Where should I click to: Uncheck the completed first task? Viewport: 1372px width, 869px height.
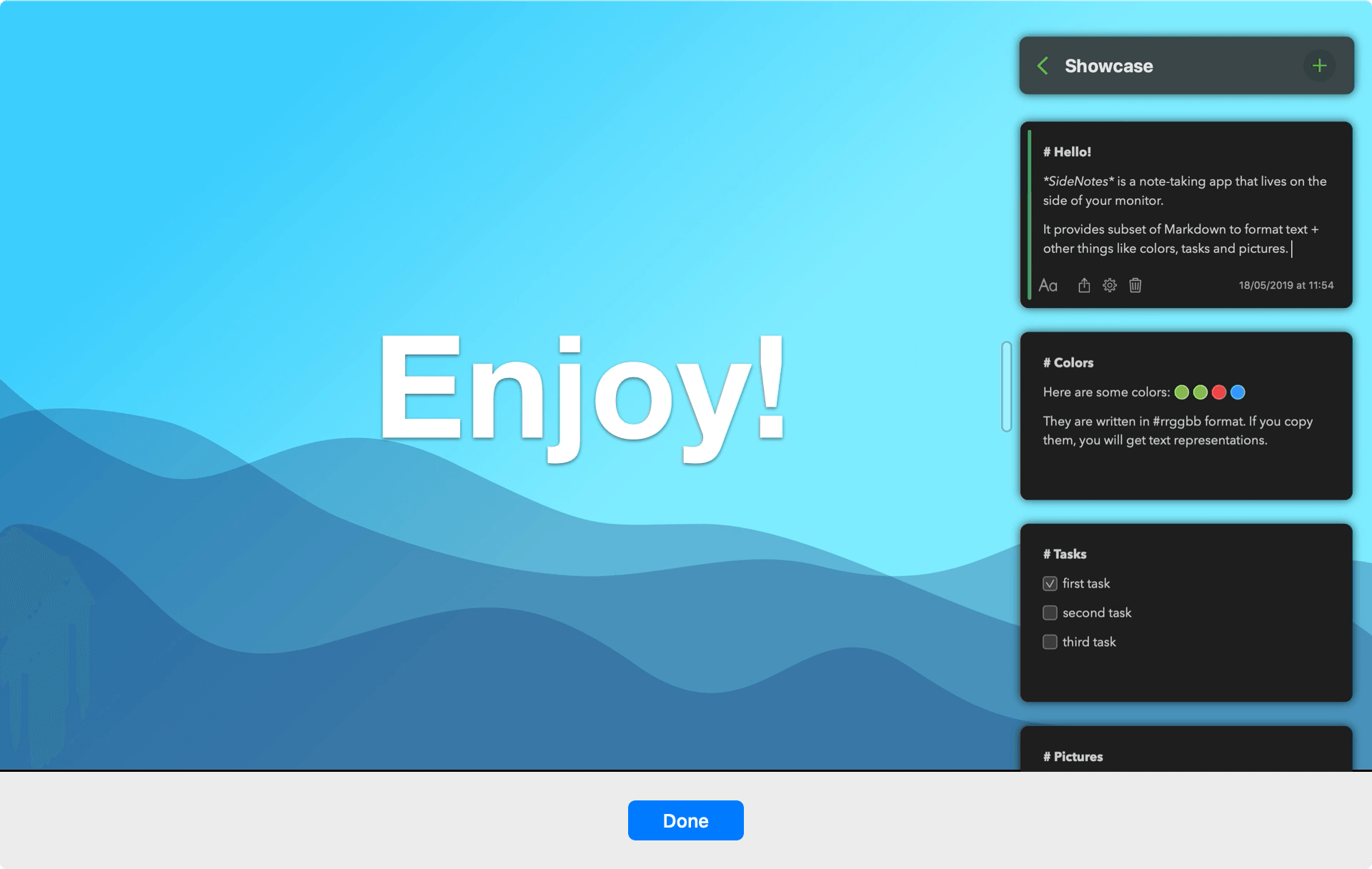tap(1050, 583)
